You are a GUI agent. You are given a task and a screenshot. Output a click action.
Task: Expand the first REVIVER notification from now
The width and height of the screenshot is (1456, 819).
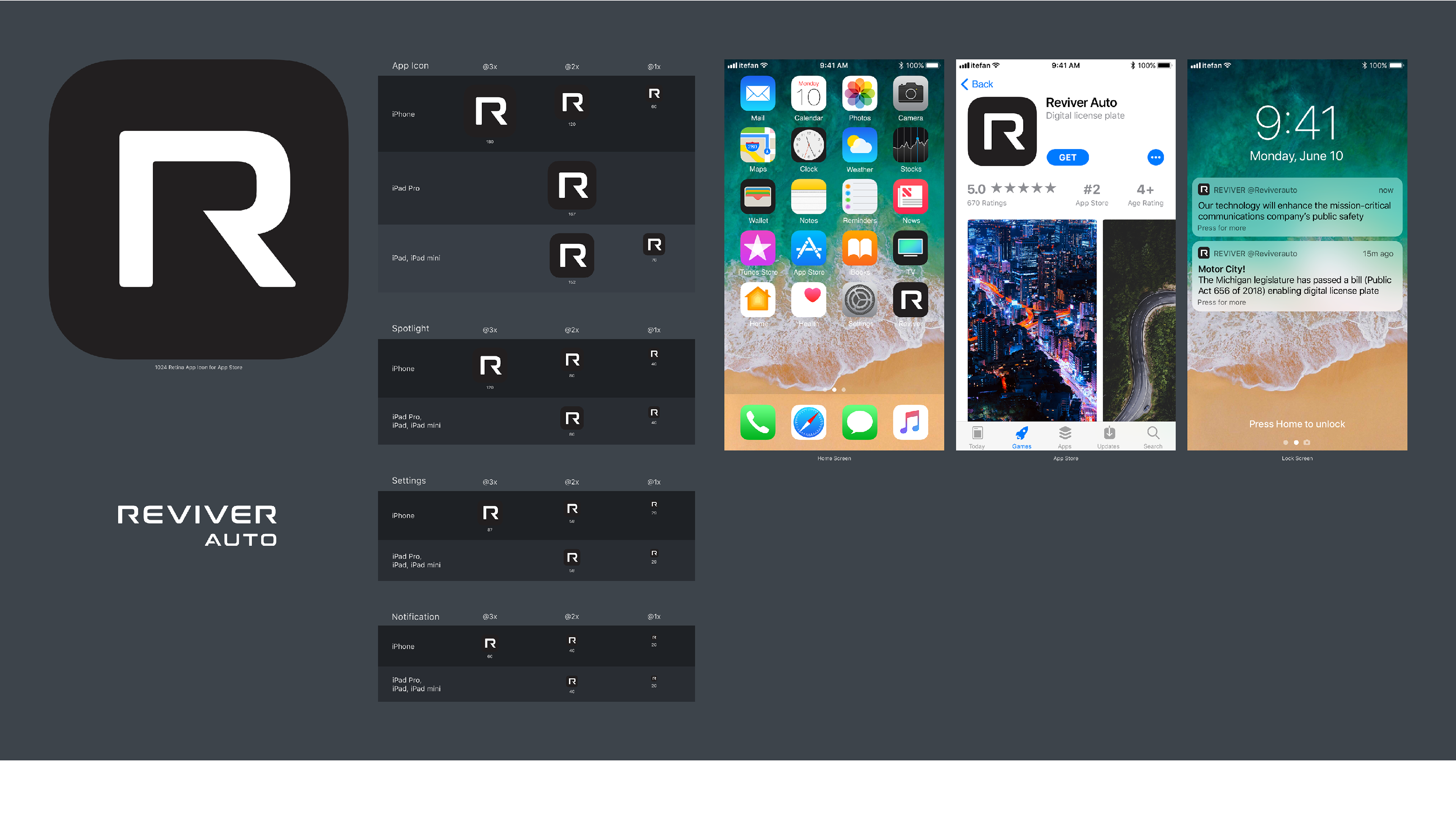click(1297, 208)
